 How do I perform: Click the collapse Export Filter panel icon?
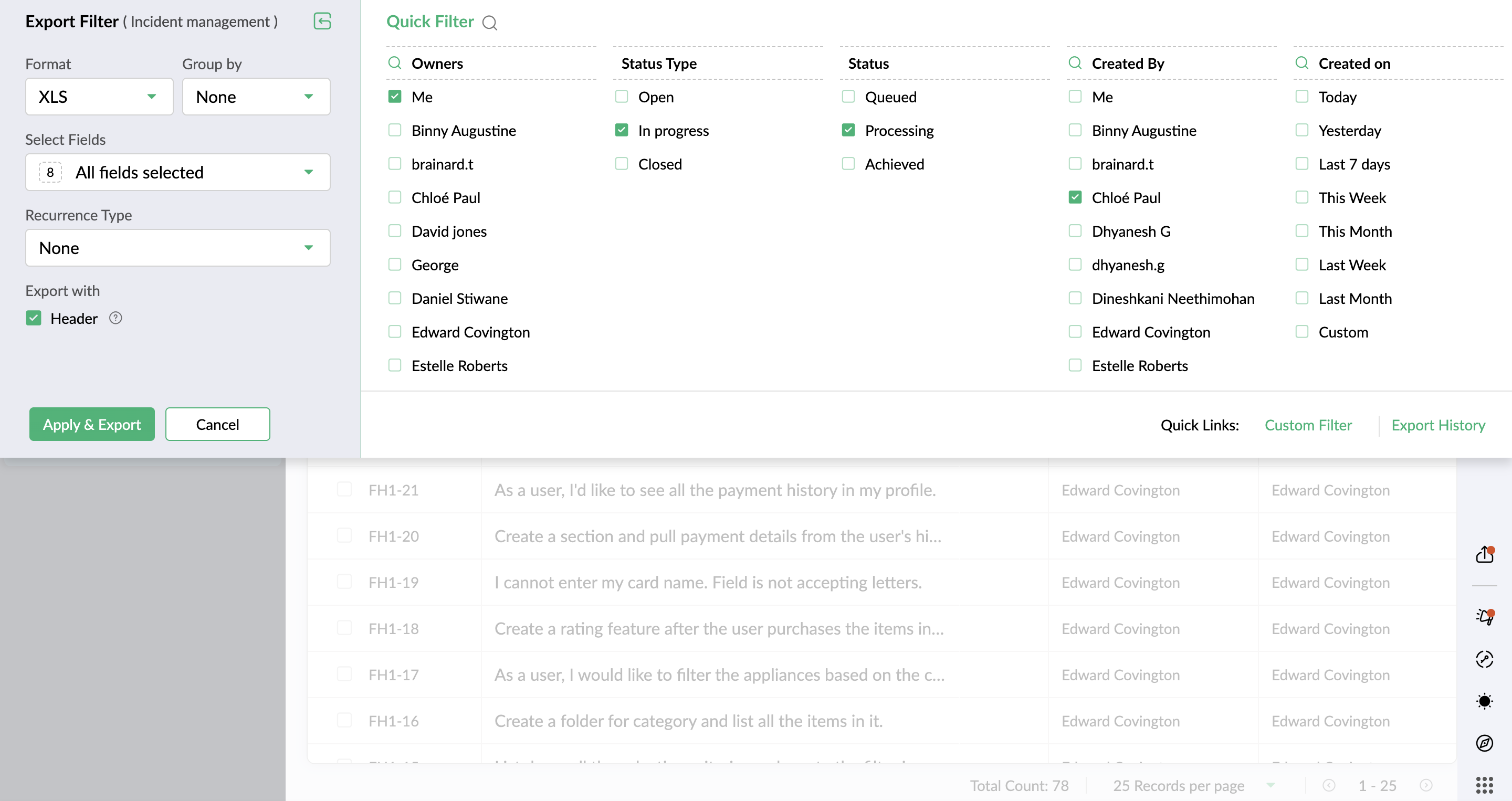[322, 22]
